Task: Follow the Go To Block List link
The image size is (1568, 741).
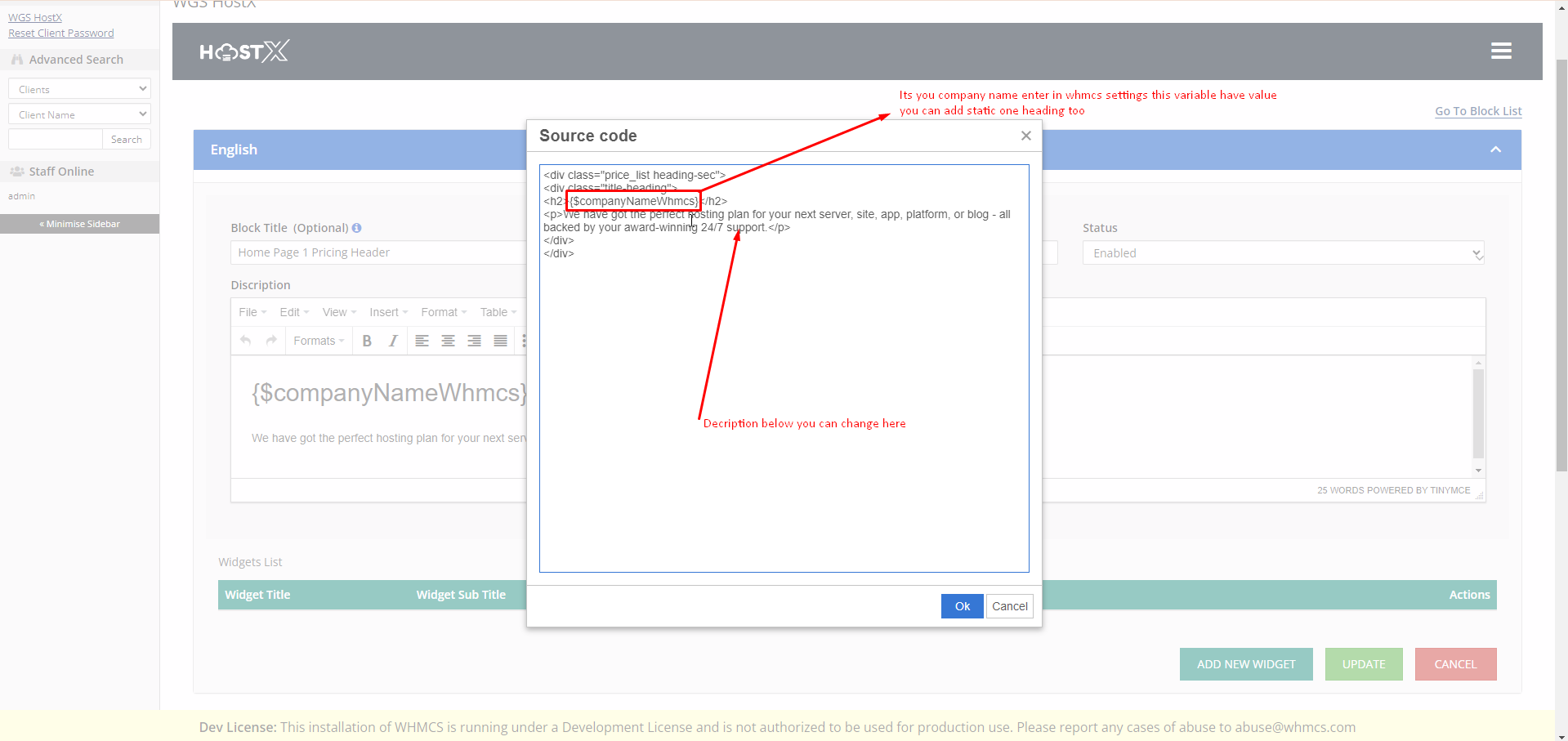Action: coord(1477,111)
